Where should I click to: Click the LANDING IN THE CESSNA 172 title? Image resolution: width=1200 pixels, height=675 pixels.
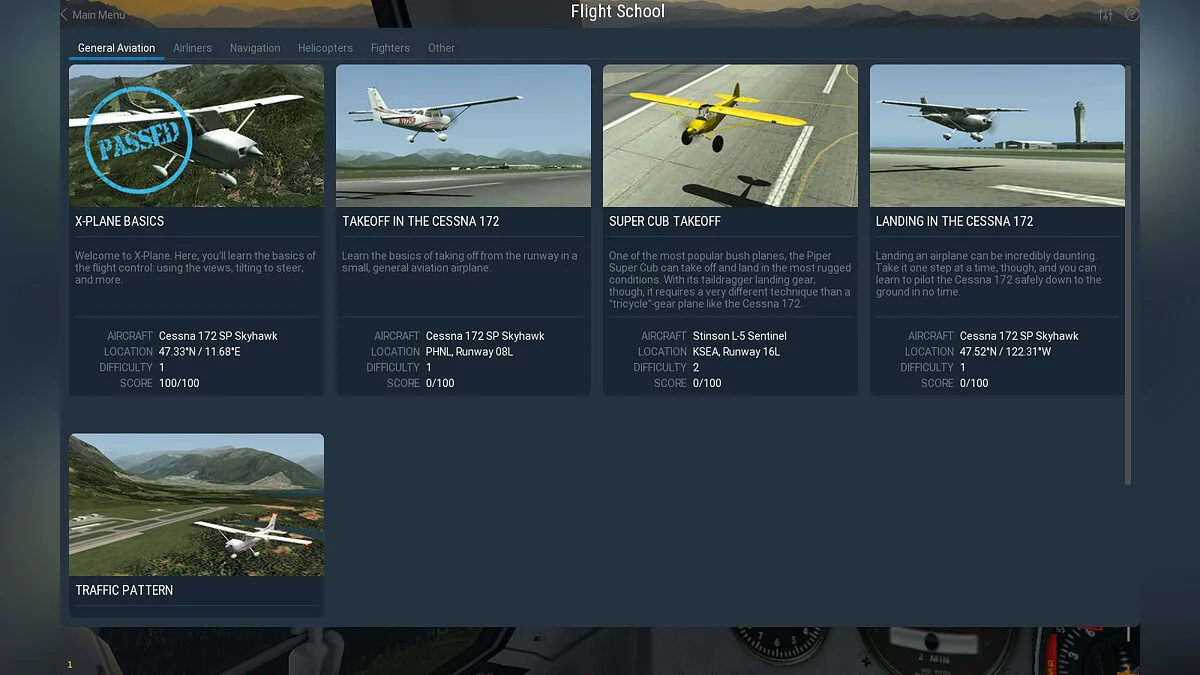[954, 221]
